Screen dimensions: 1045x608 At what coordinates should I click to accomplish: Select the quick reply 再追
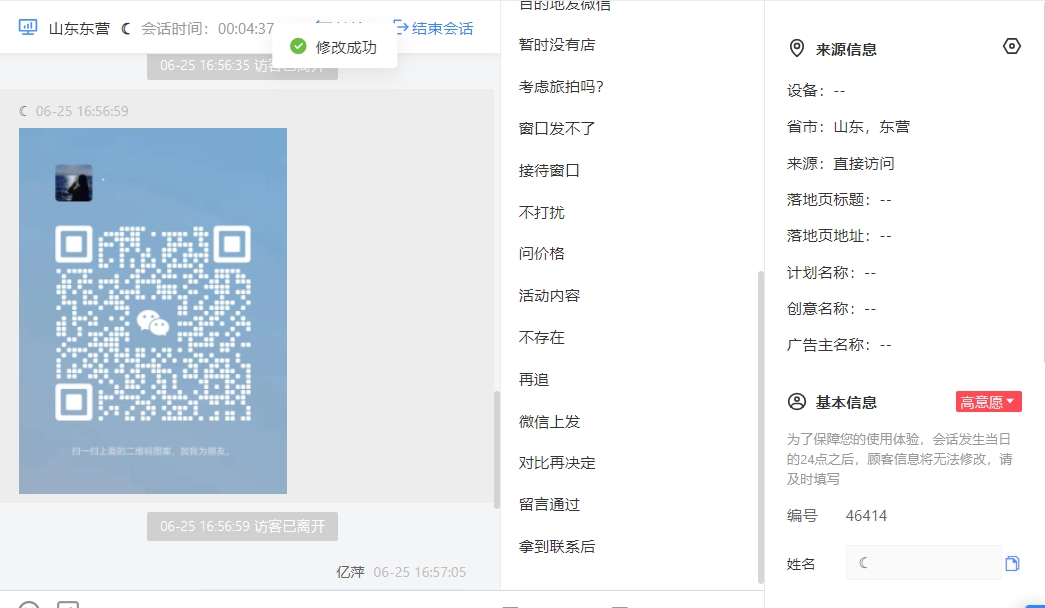[x=534, y=380]
